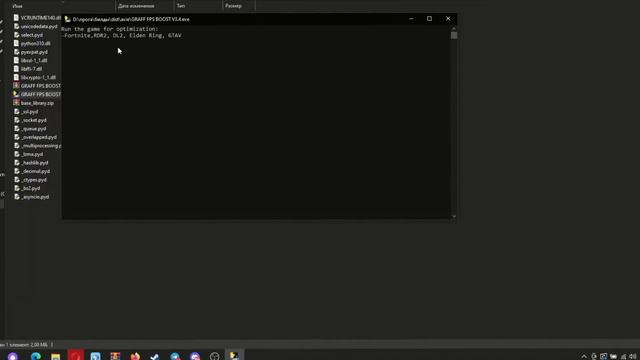Click the base_library.zip archive icon
The width and height of the screenshot is (640, 360).
click(16, 103)
